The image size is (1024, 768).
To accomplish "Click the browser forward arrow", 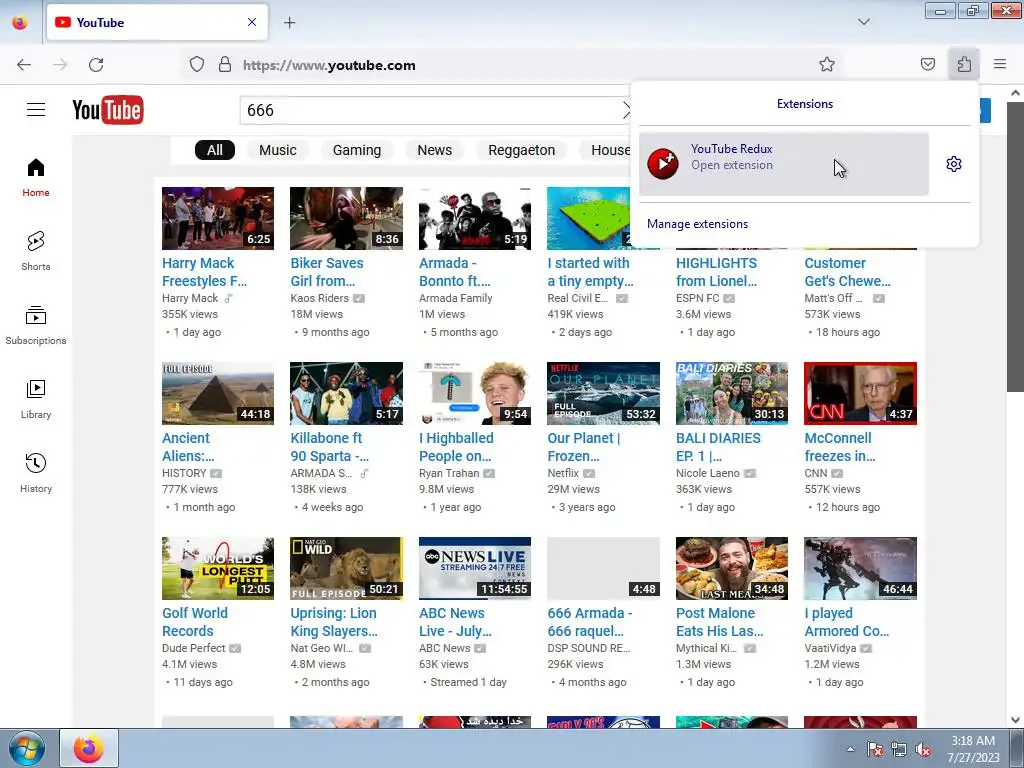I will (x=60, y=65).
